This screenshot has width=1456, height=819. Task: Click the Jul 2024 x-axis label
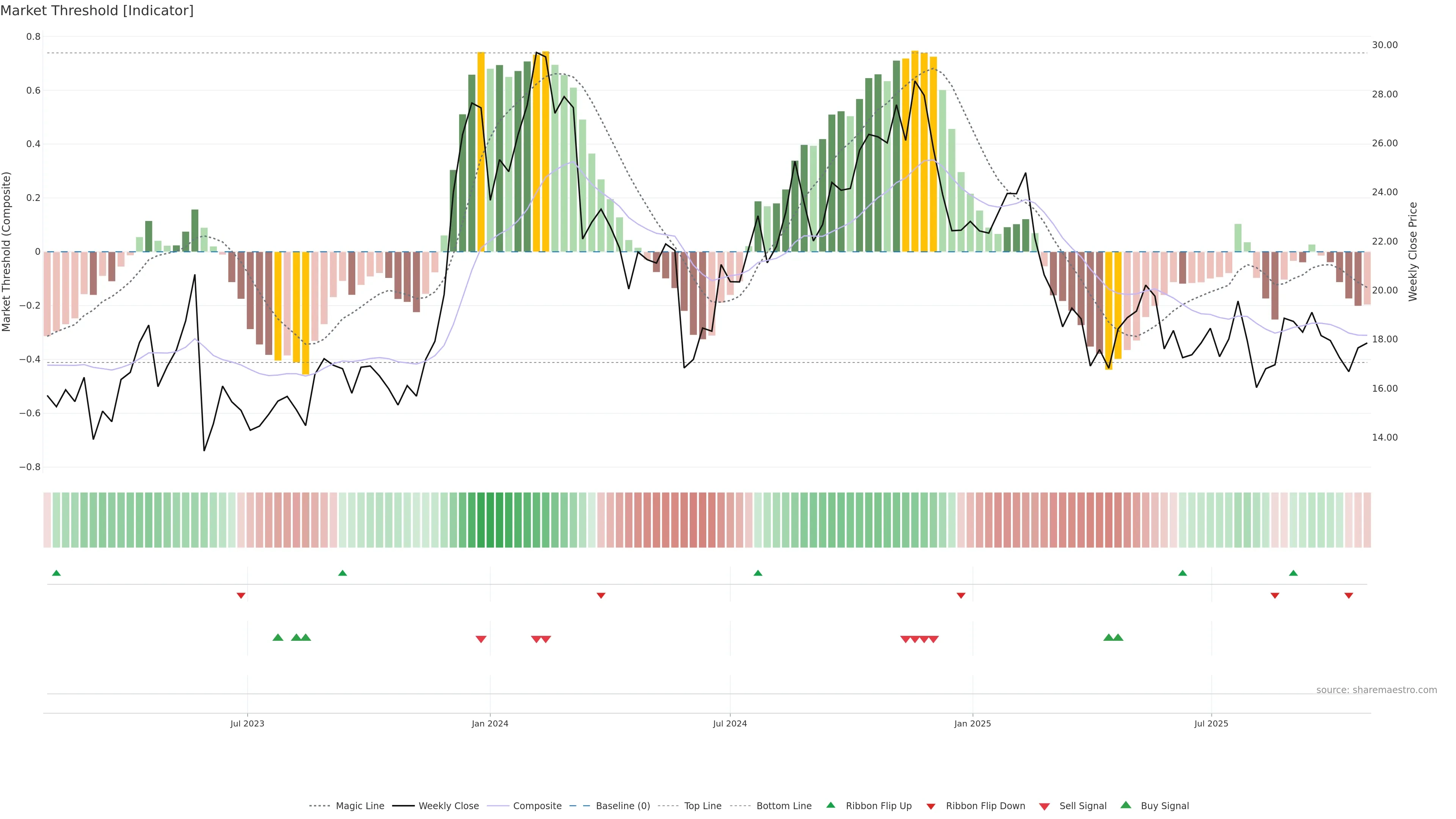tap(730, 723)
